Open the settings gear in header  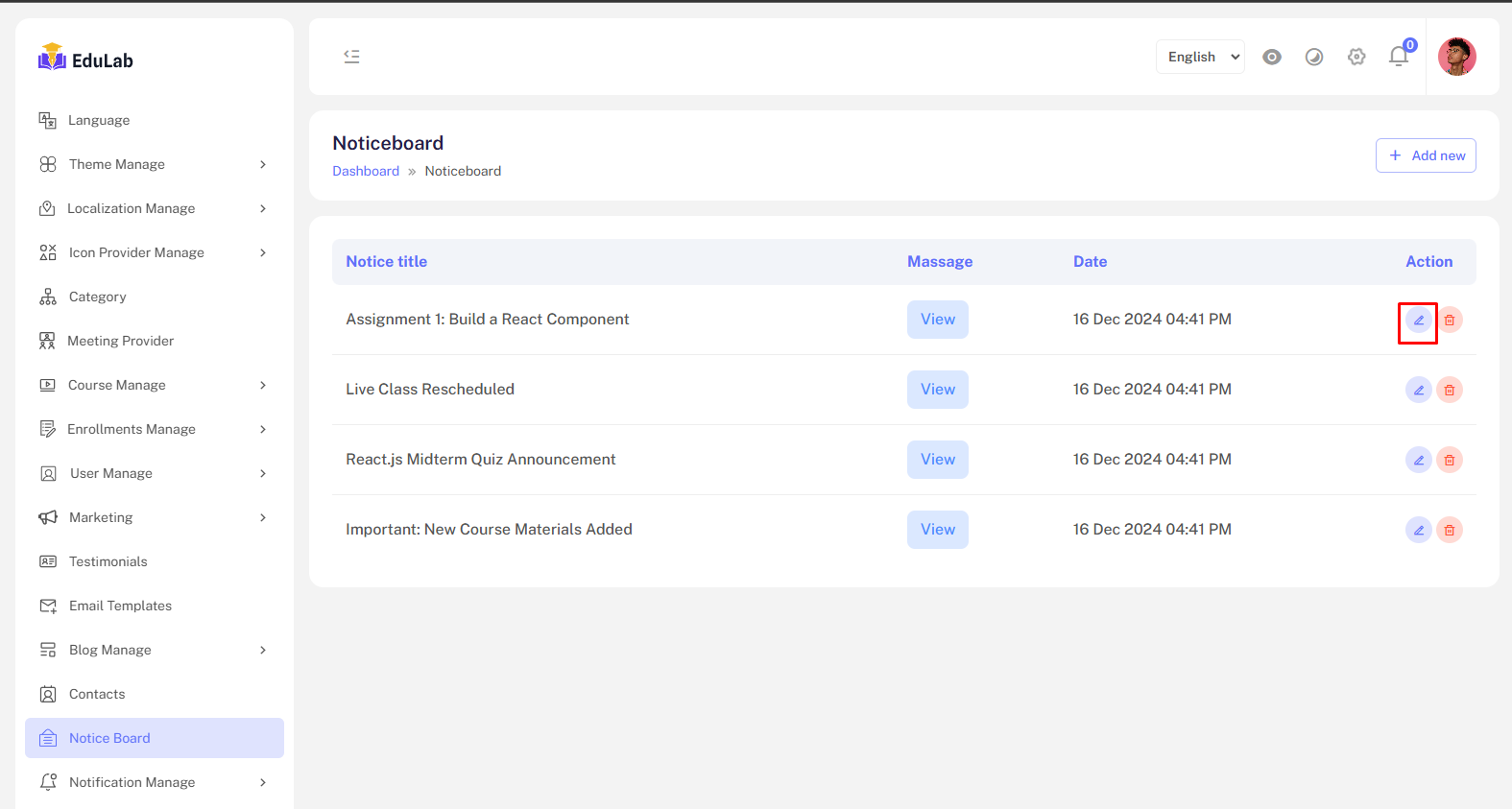coord(1356,57)
